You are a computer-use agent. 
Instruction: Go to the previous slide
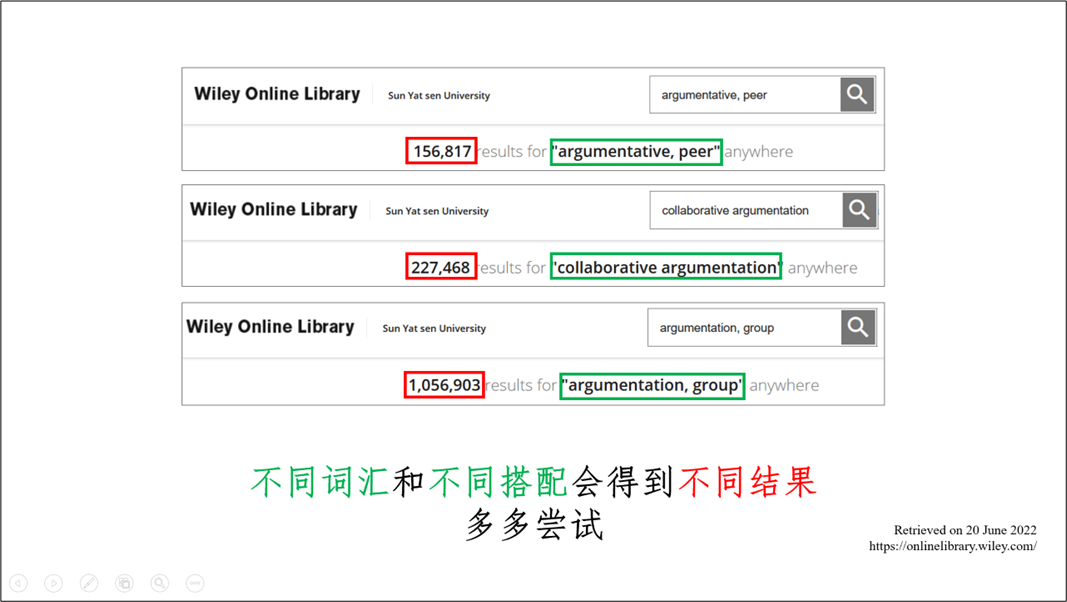tap(19, 583)
